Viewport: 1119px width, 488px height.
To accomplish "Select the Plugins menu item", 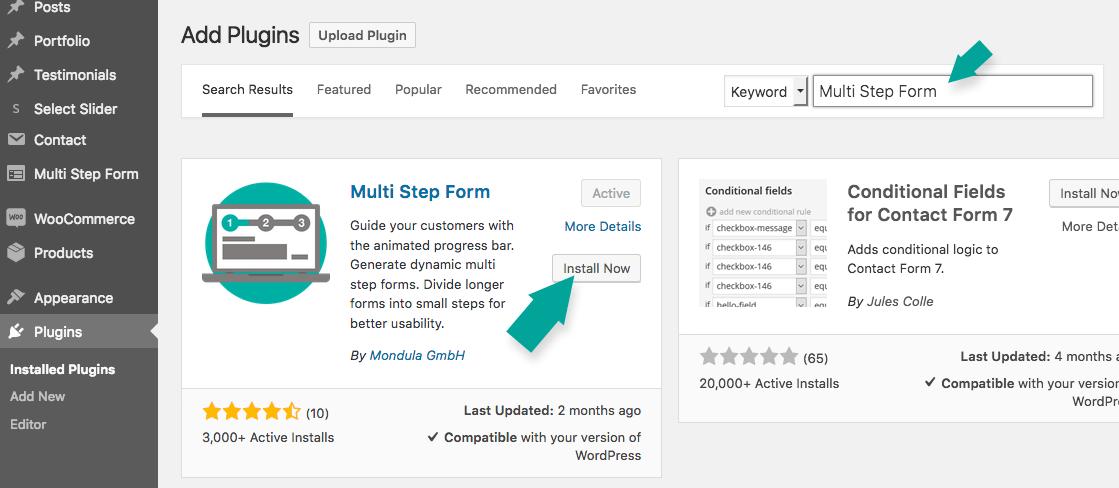I will (x=79, y=332).
